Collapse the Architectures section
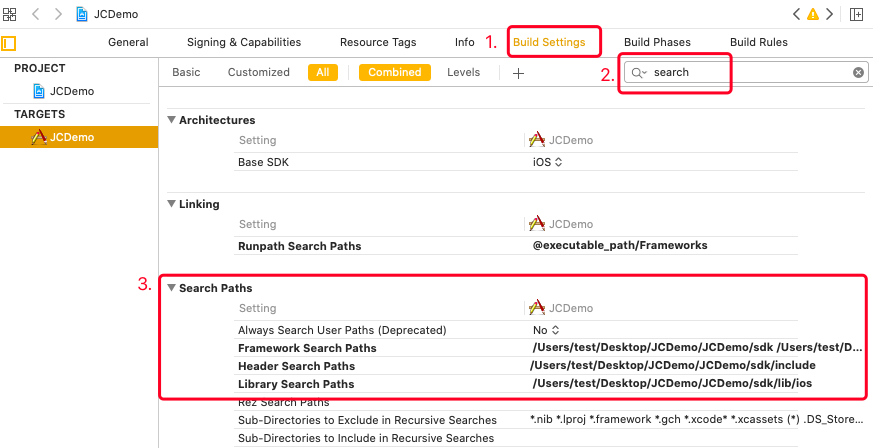873x448 pixels. point(172,120)
